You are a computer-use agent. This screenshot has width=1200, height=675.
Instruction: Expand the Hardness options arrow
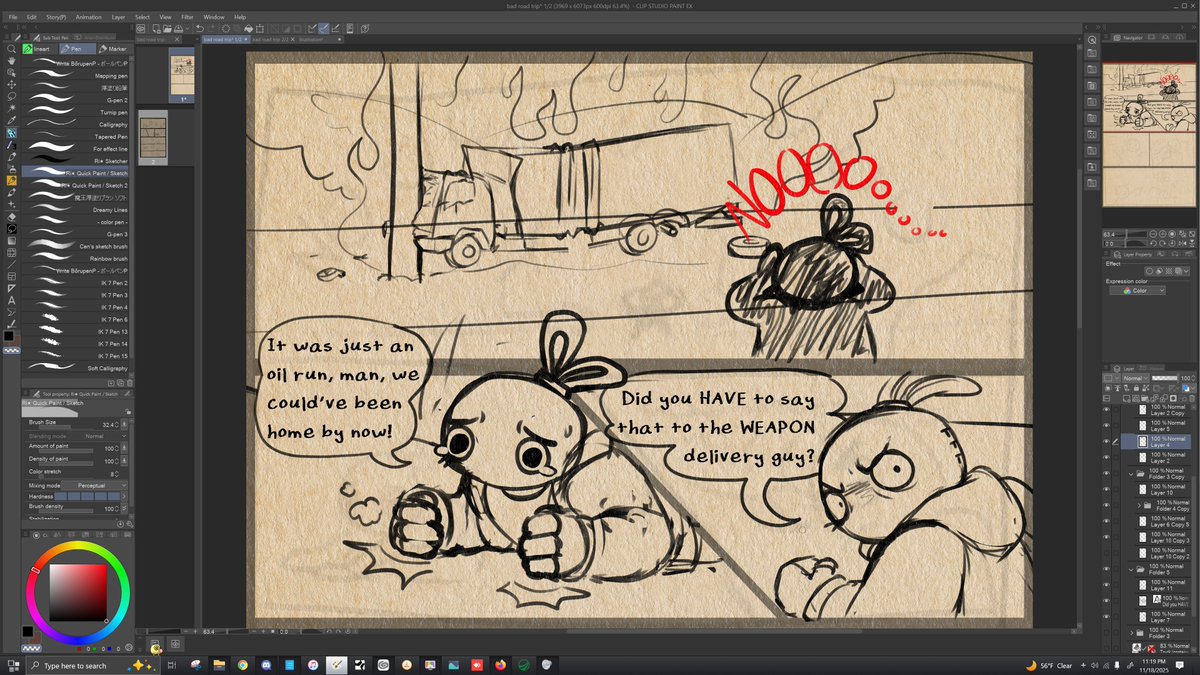pos(125,497)
